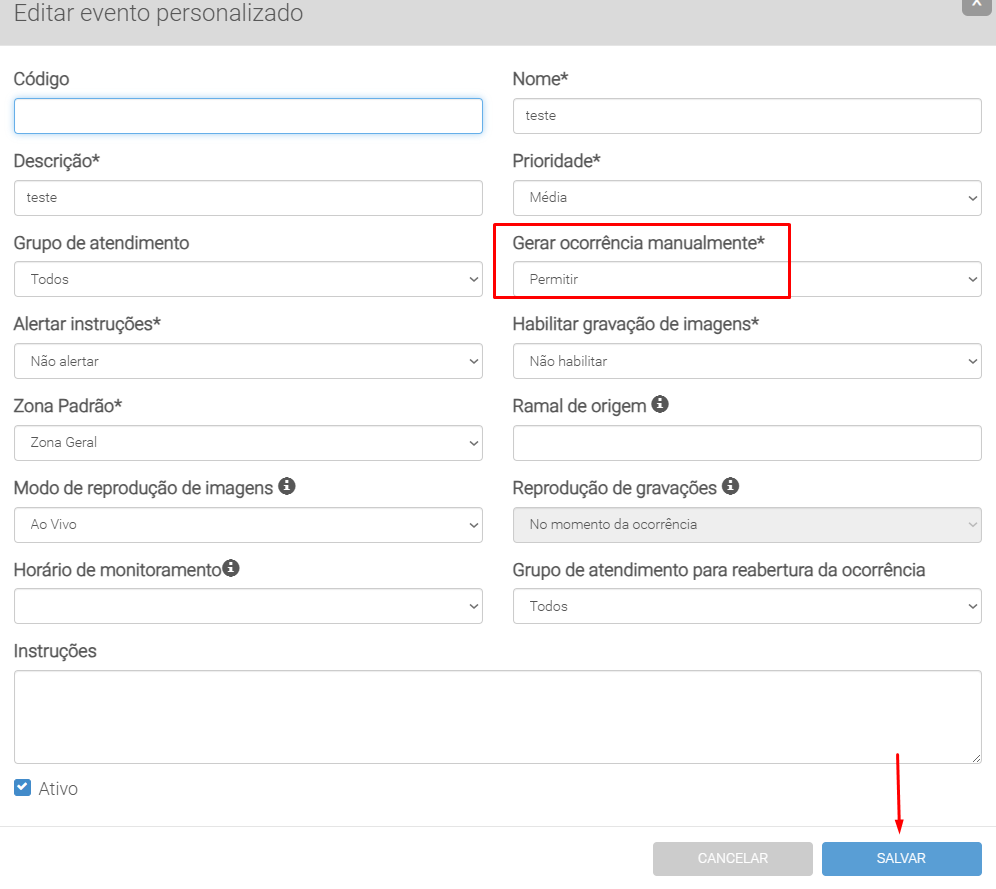Screen dimensions: 996x889
Task: Click info icon beside Reprodução de gravações
Action: tap(731, 487)
